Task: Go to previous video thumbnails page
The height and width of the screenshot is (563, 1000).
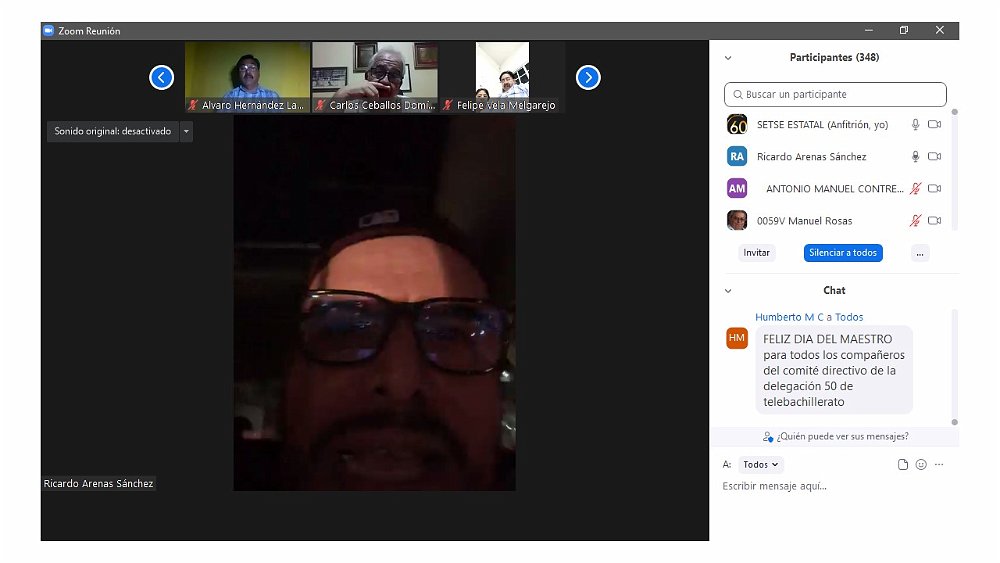Action: click(162, 77)
